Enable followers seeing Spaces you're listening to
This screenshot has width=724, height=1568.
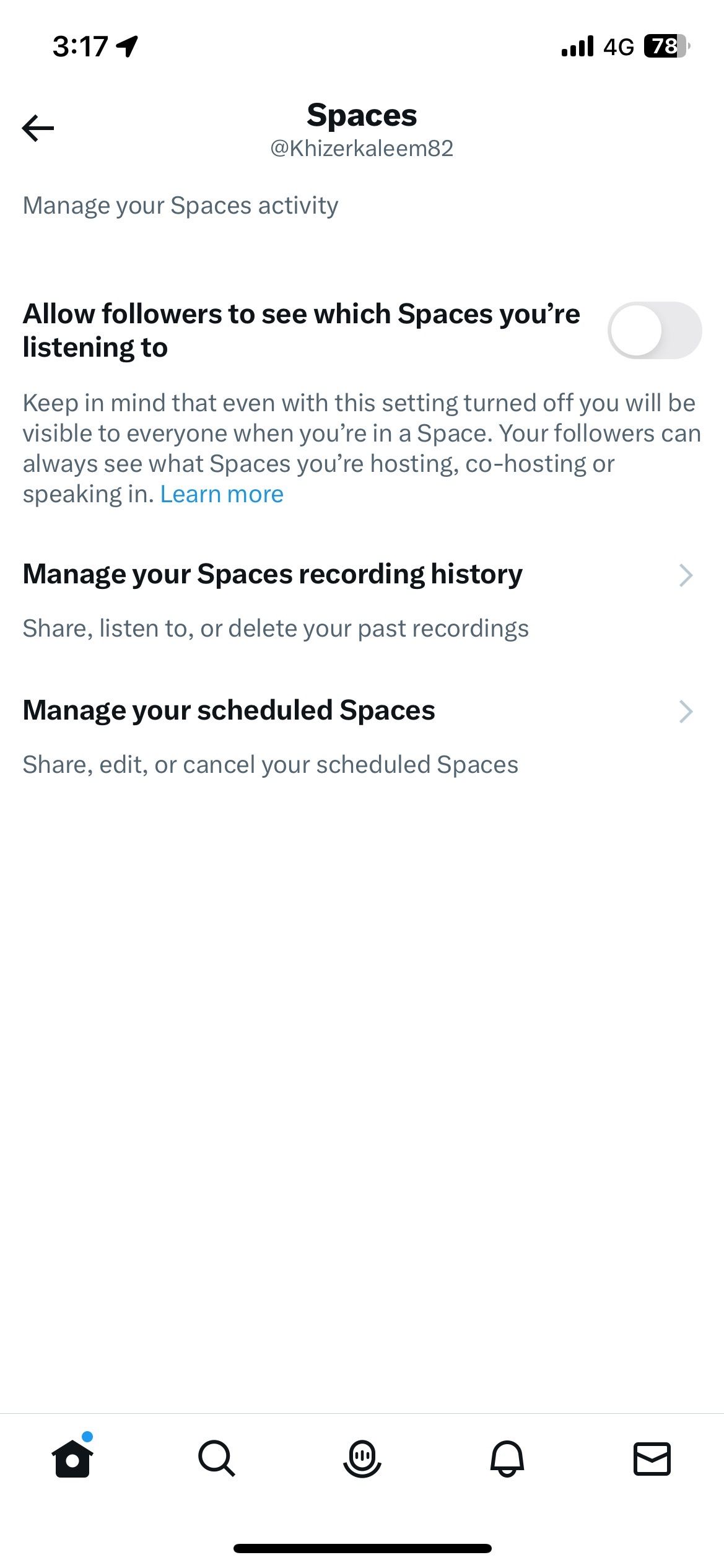[654, 330]
